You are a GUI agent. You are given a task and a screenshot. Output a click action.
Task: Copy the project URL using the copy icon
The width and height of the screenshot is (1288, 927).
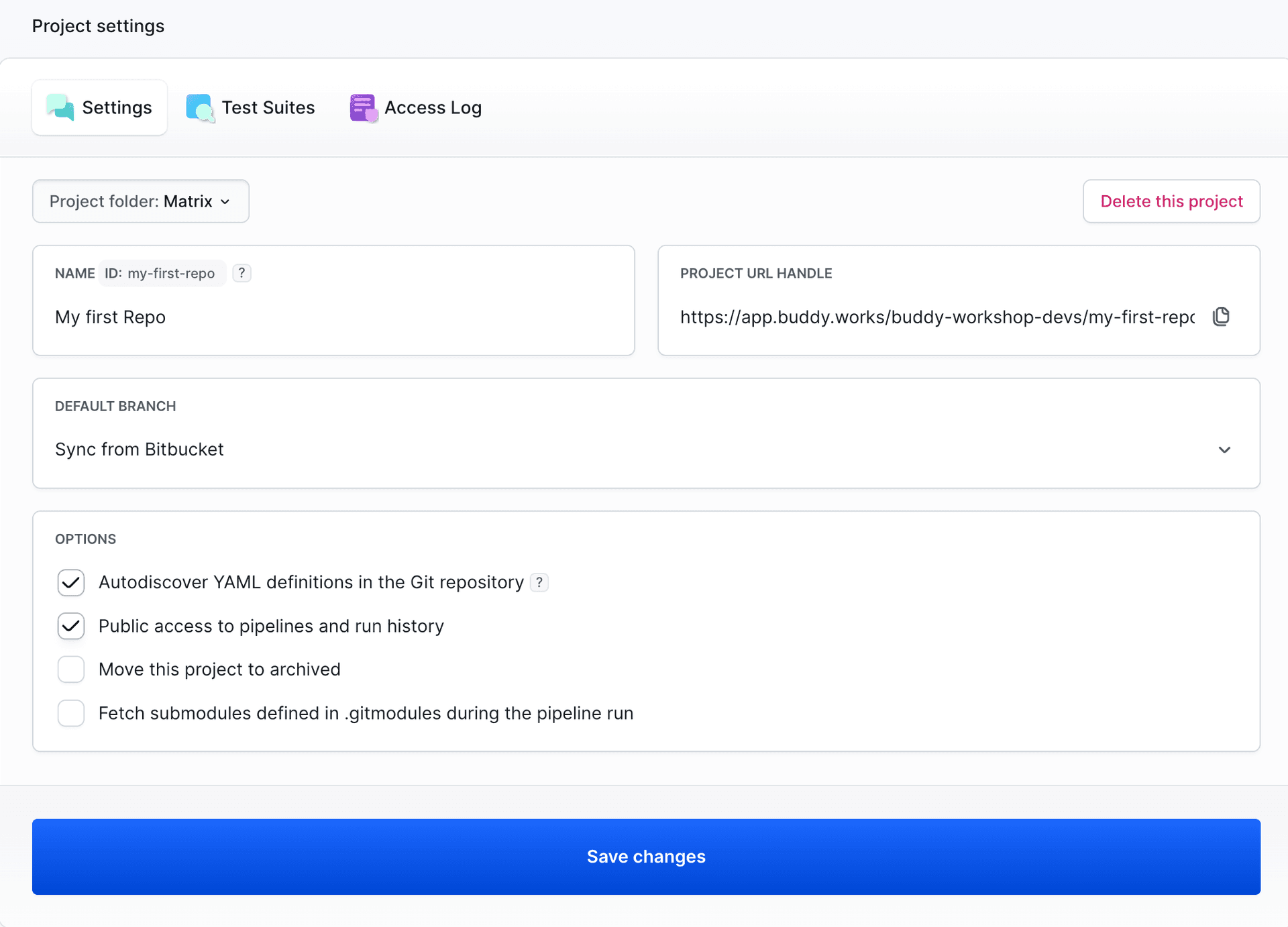click(1221, 316)
